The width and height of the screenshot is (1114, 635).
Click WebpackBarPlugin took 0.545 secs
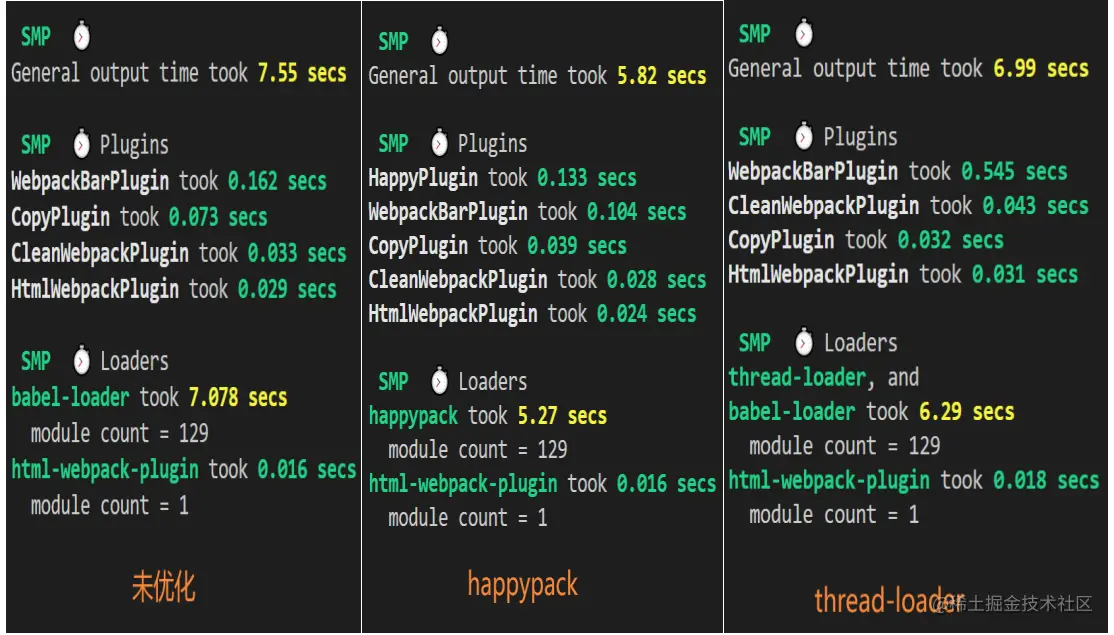tap(897, 171)
